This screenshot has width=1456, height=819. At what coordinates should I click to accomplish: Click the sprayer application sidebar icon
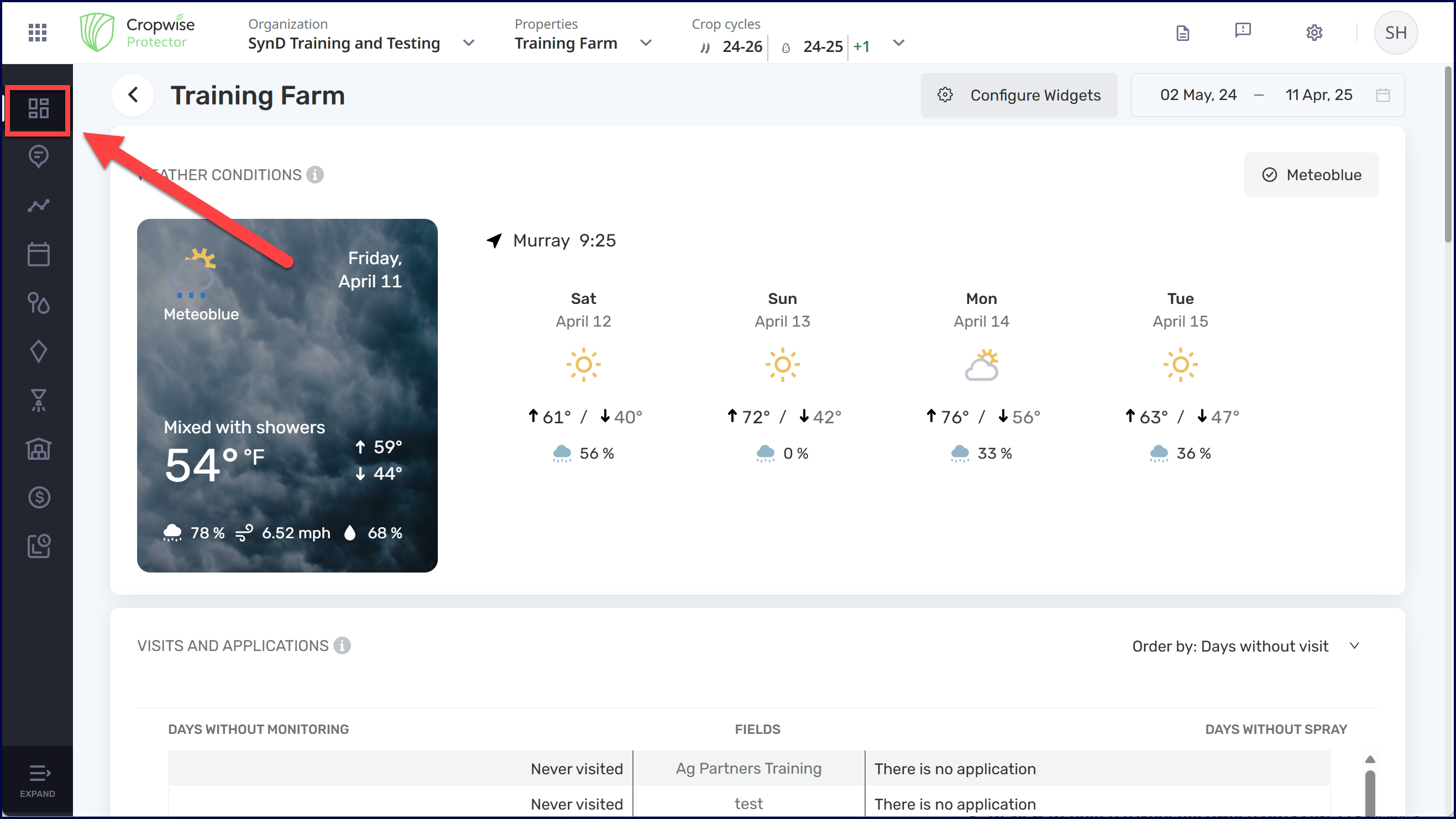tap(39, 400)
